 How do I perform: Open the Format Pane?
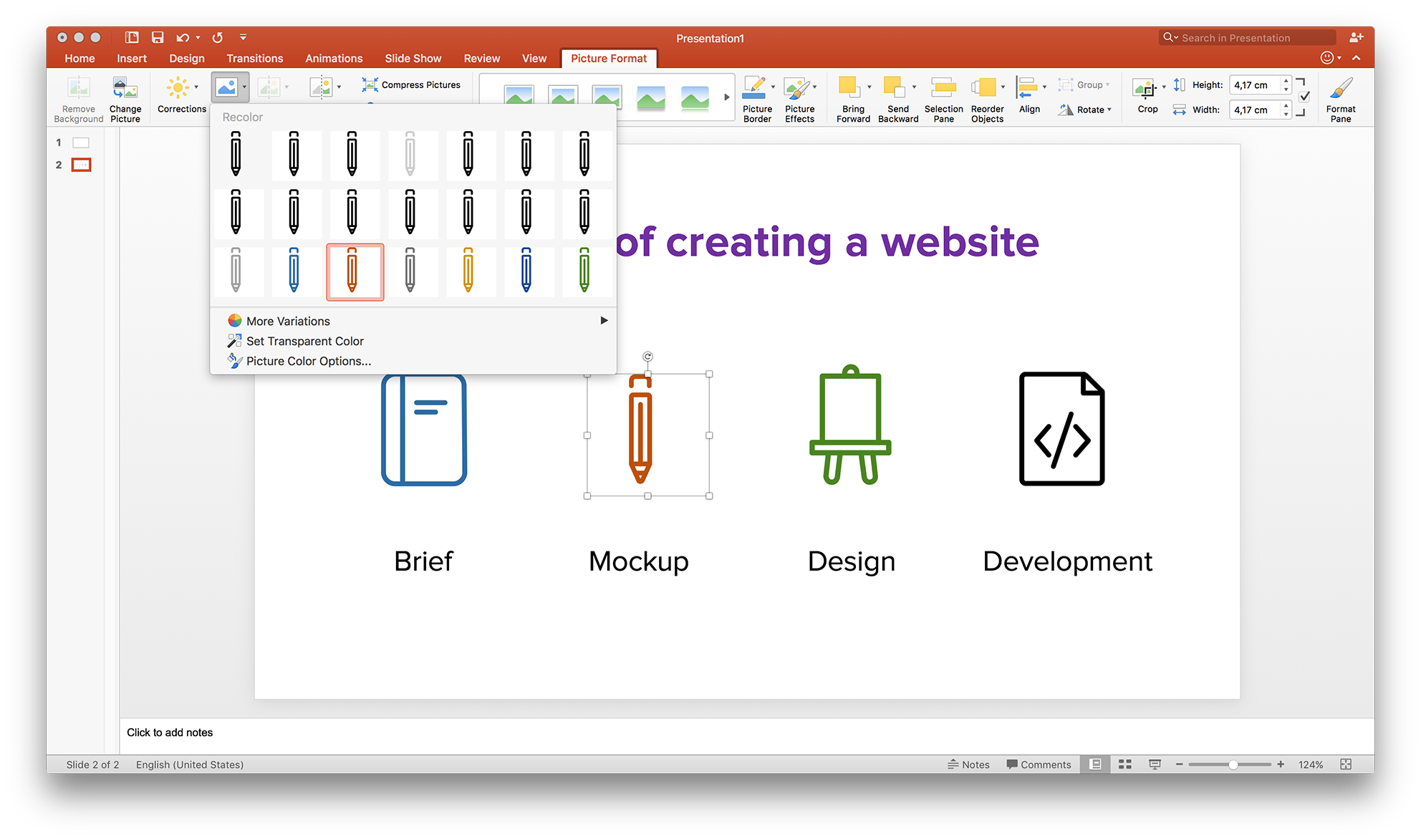click(1340, 97)
